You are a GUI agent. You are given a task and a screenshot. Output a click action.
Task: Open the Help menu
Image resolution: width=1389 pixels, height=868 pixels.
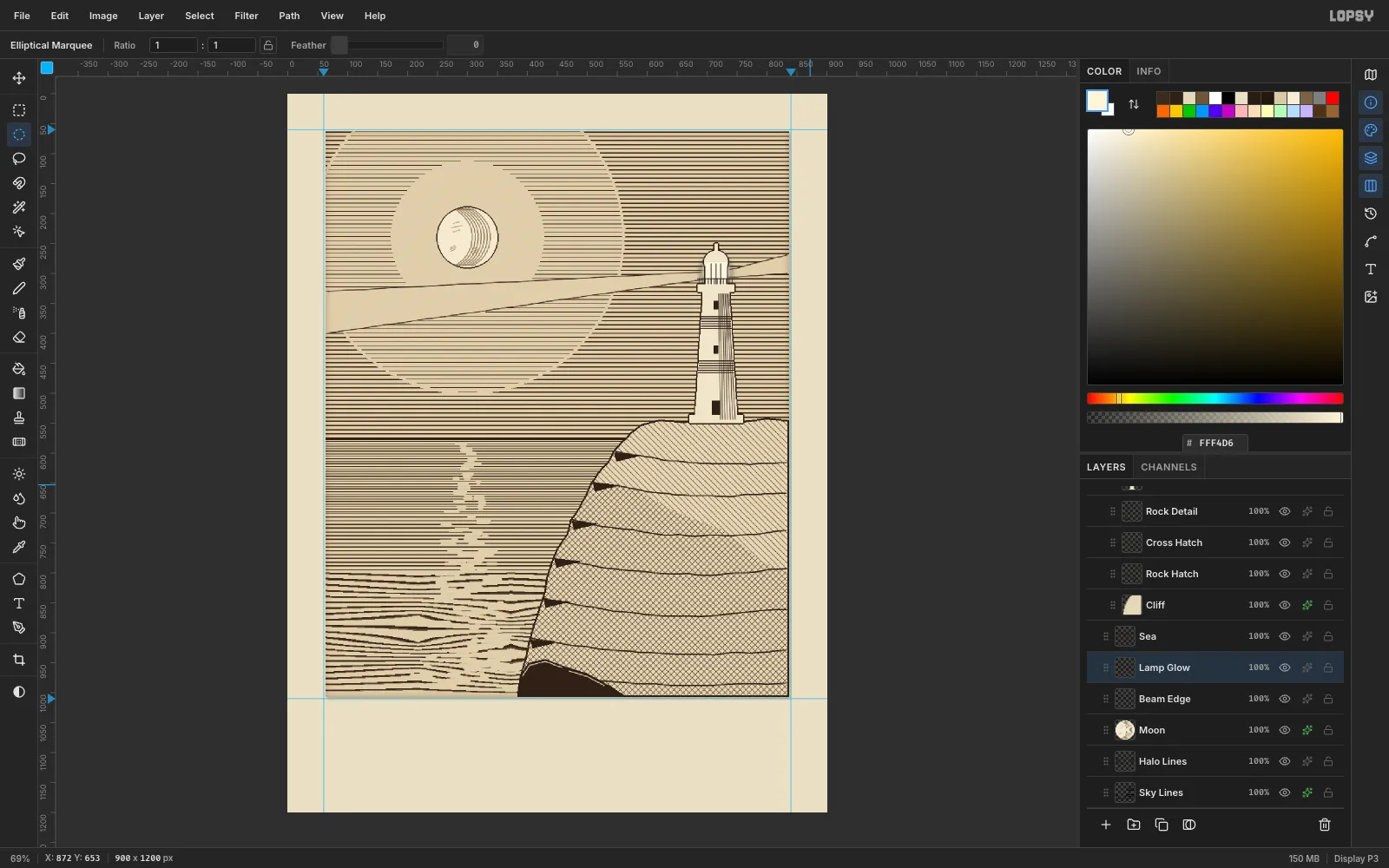click(x=375, y=16)
